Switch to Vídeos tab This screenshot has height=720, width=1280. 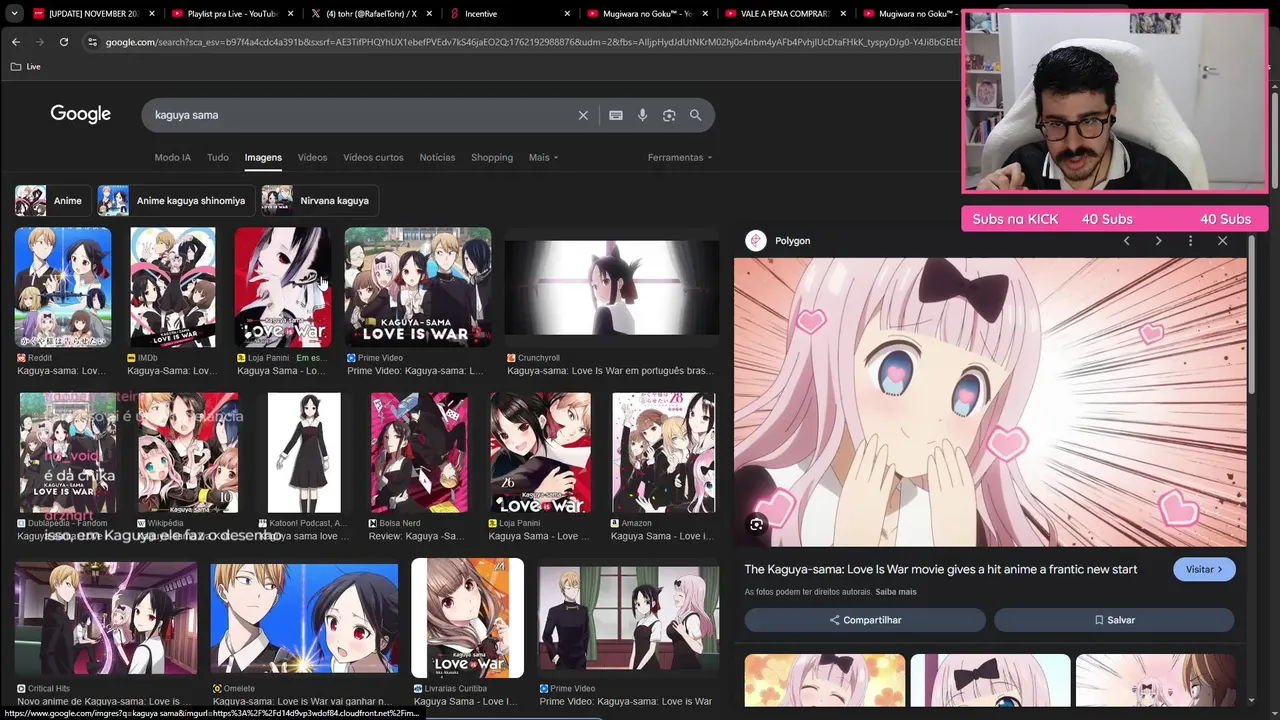pos(312,157)
